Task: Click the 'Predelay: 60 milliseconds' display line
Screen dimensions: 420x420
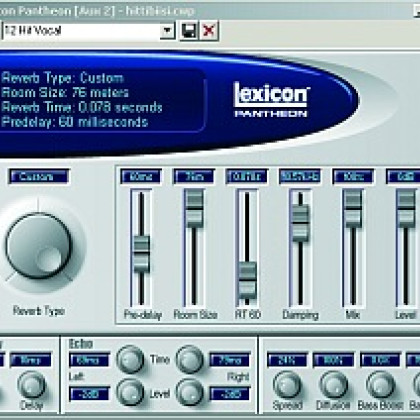Action: [x=75, y=122]
